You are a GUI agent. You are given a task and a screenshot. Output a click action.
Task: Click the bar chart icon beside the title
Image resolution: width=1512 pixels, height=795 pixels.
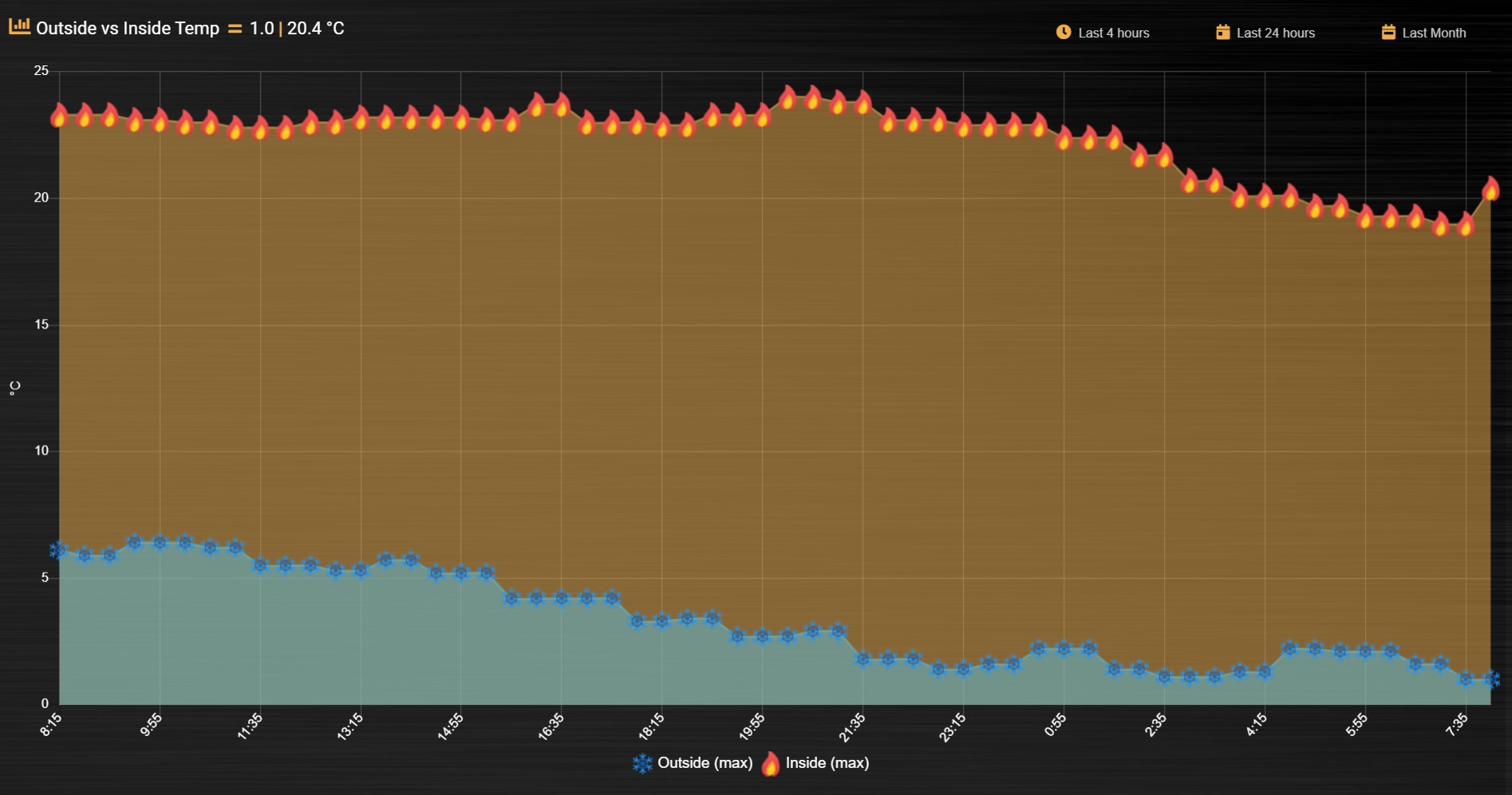point(19,27)
